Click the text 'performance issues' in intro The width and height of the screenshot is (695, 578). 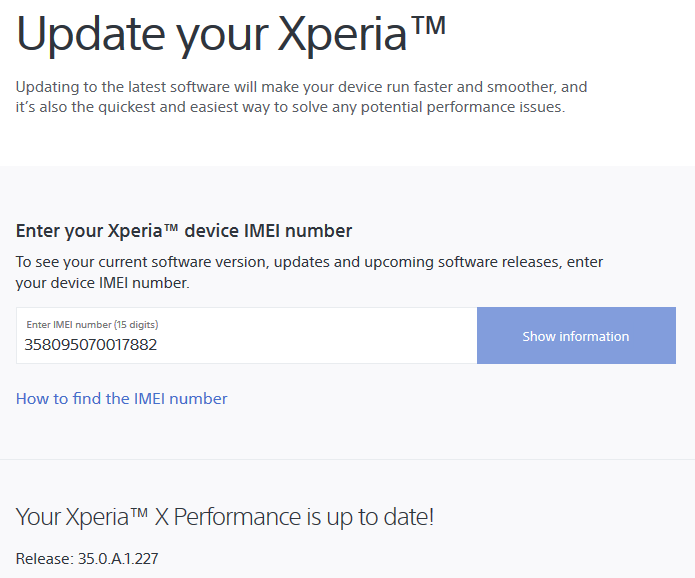pyautogui.click(x=496, y=107)
